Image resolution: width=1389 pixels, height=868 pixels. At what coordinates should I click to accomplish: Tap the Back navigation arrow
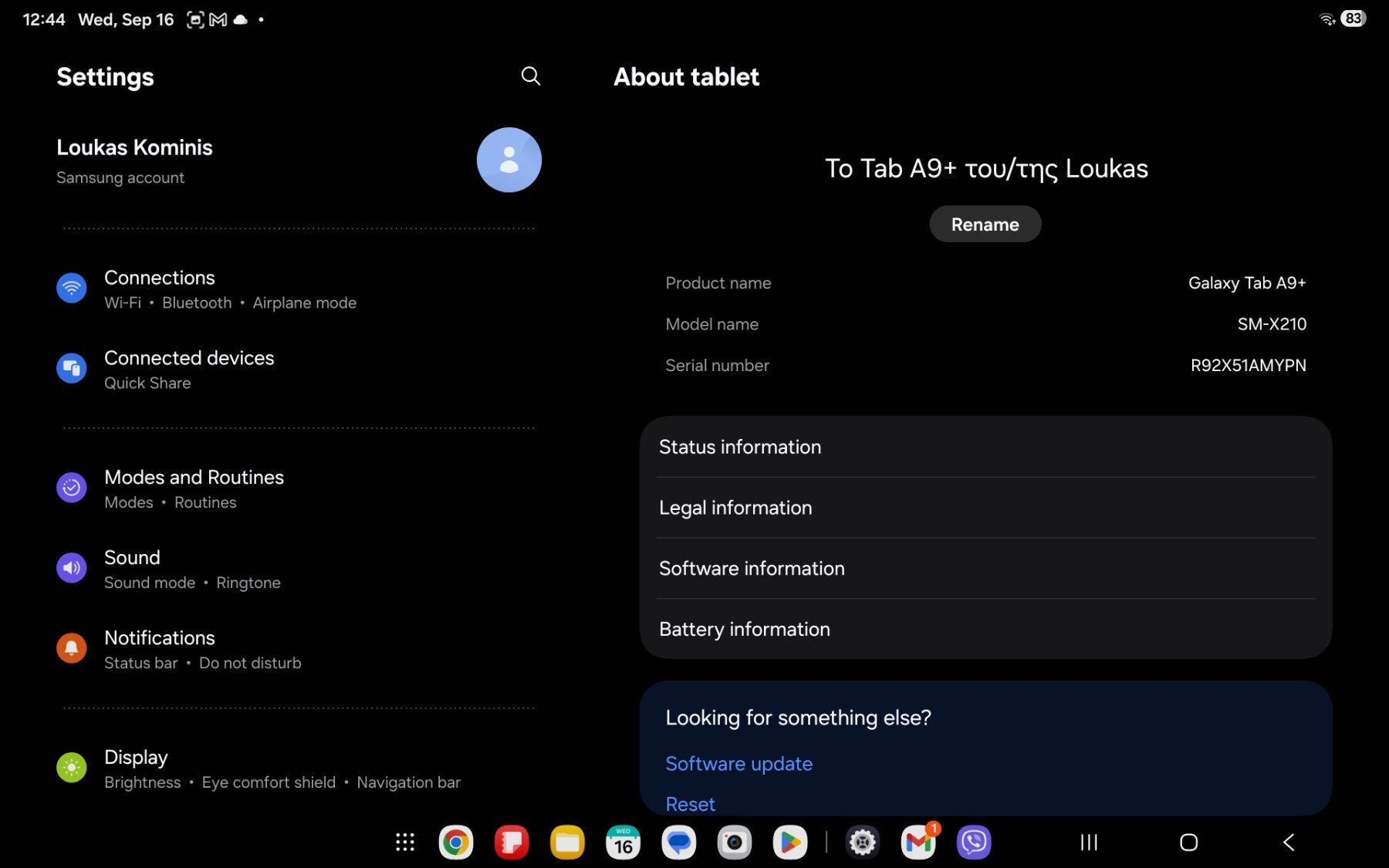tap(1289, 842)
